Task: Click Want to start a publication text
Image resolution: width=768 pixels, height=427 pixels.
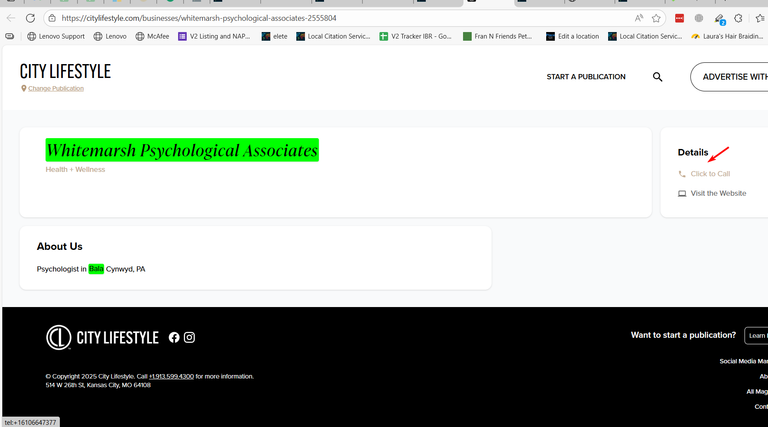Action: [683, 335]
